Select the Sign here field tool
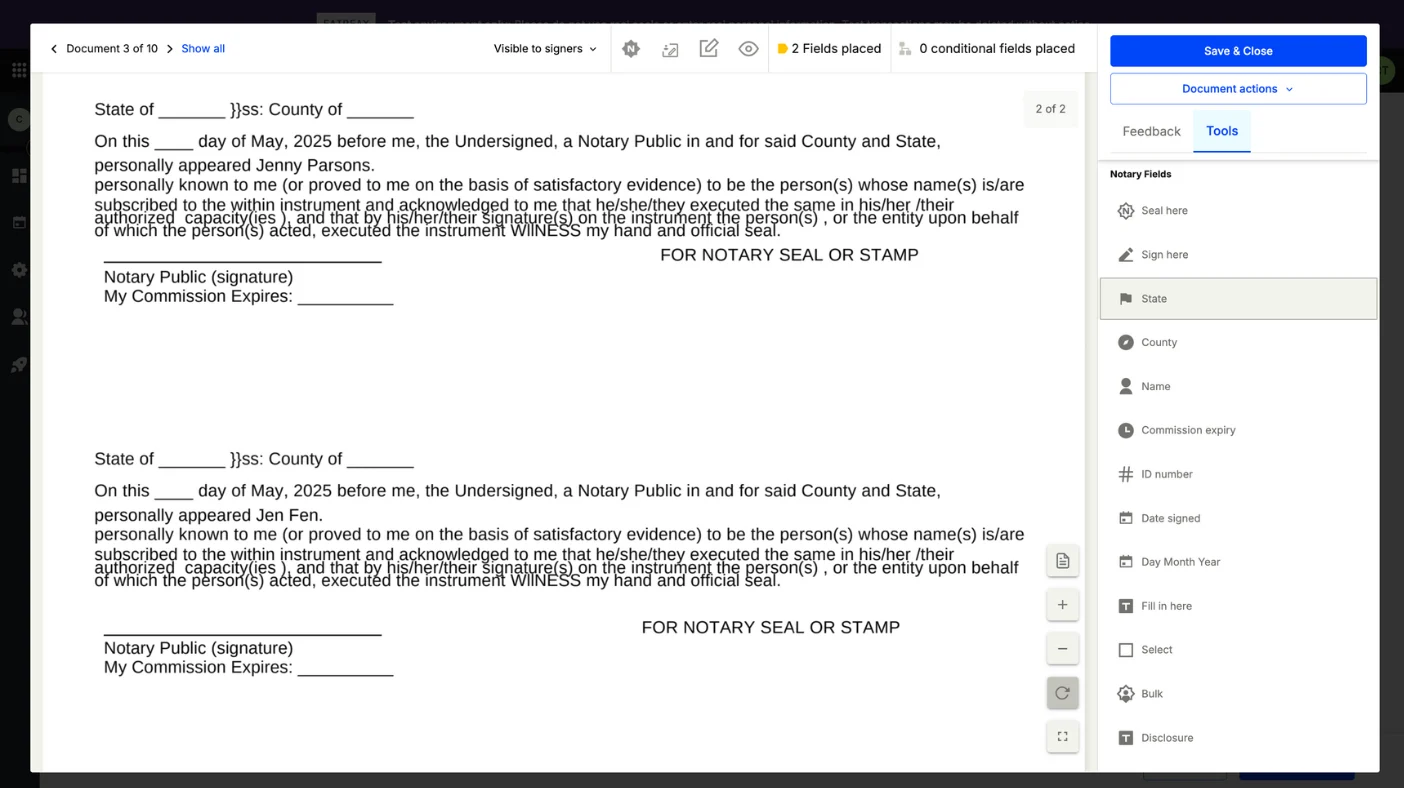1404x788 pixels. [x=1238, y=255]
